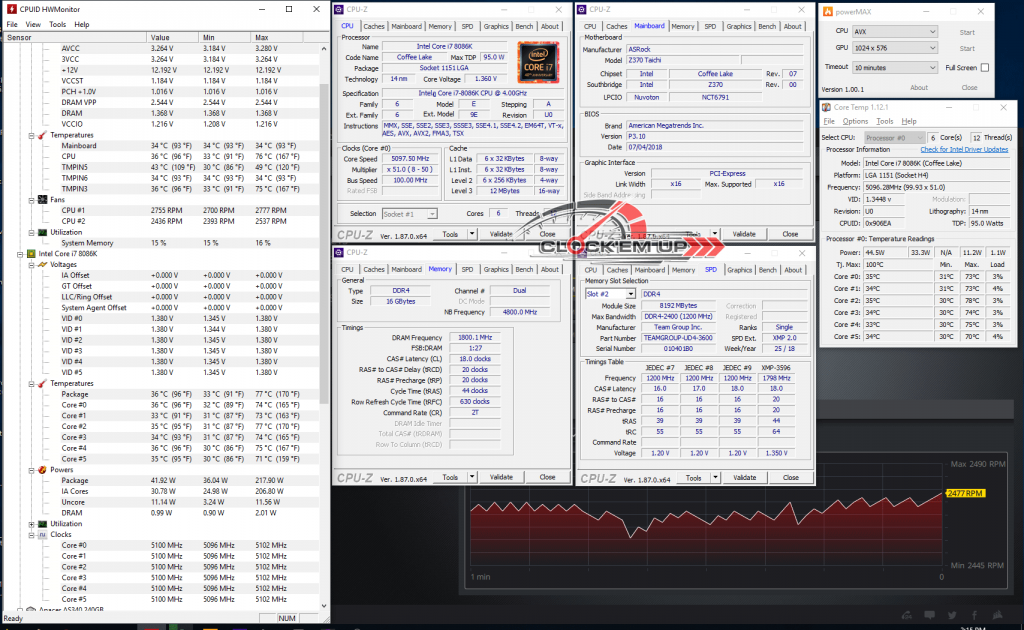
Task: Switch to Bench tab in CPU-Z Mainboard window
Action: coord(767,26)
